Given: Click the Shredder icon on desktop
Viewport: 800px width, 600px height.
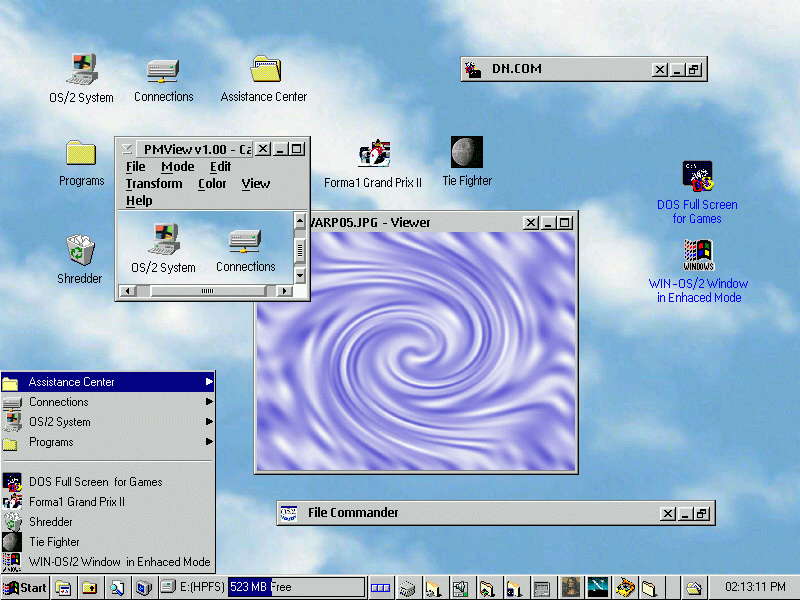Looking at the screenshot, I should click(x=80, y=250).
